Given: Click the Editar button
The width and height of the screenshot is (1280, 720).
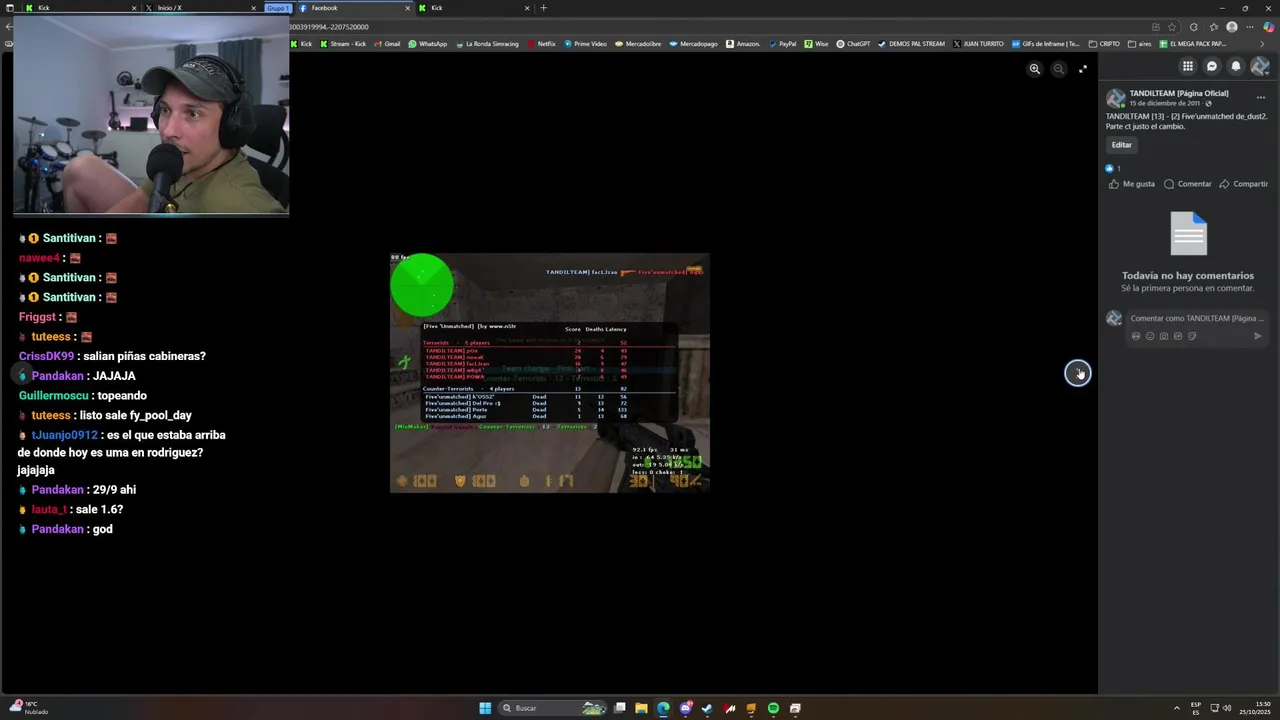Looking at the screenshot, I should 1122,145.
